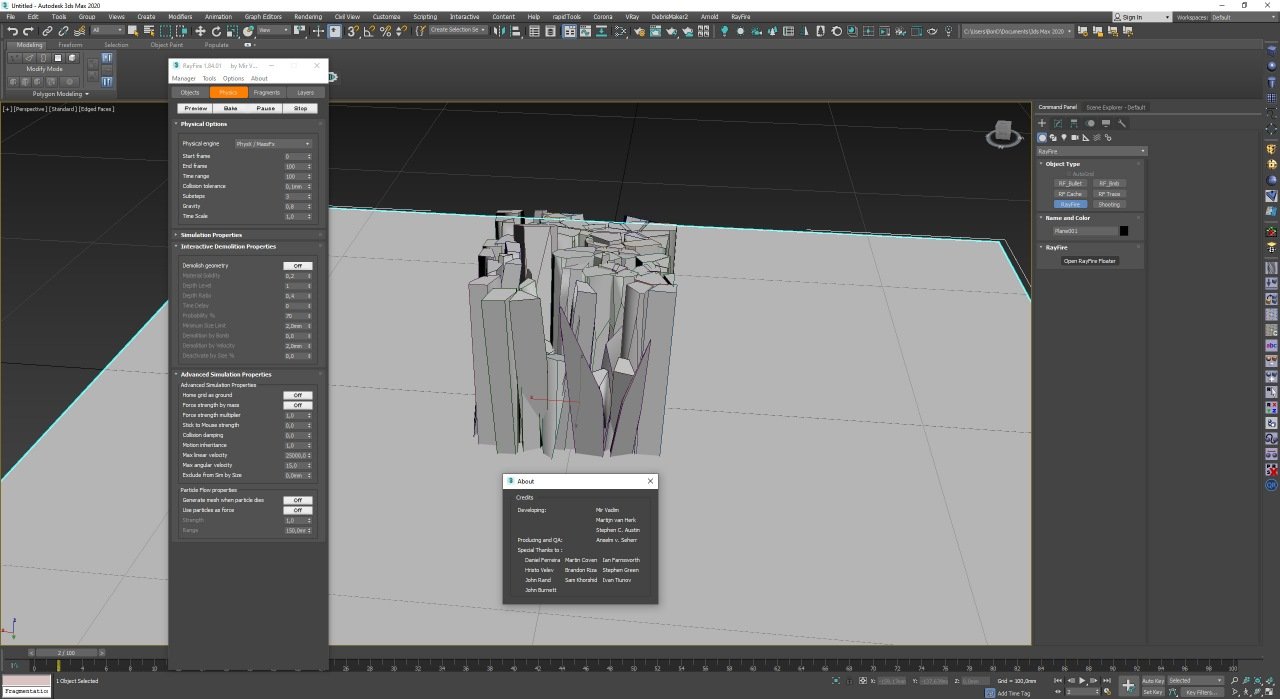Open the Modify tab in Command Panel
The image size is (1280, 699).
(1057, 123)
